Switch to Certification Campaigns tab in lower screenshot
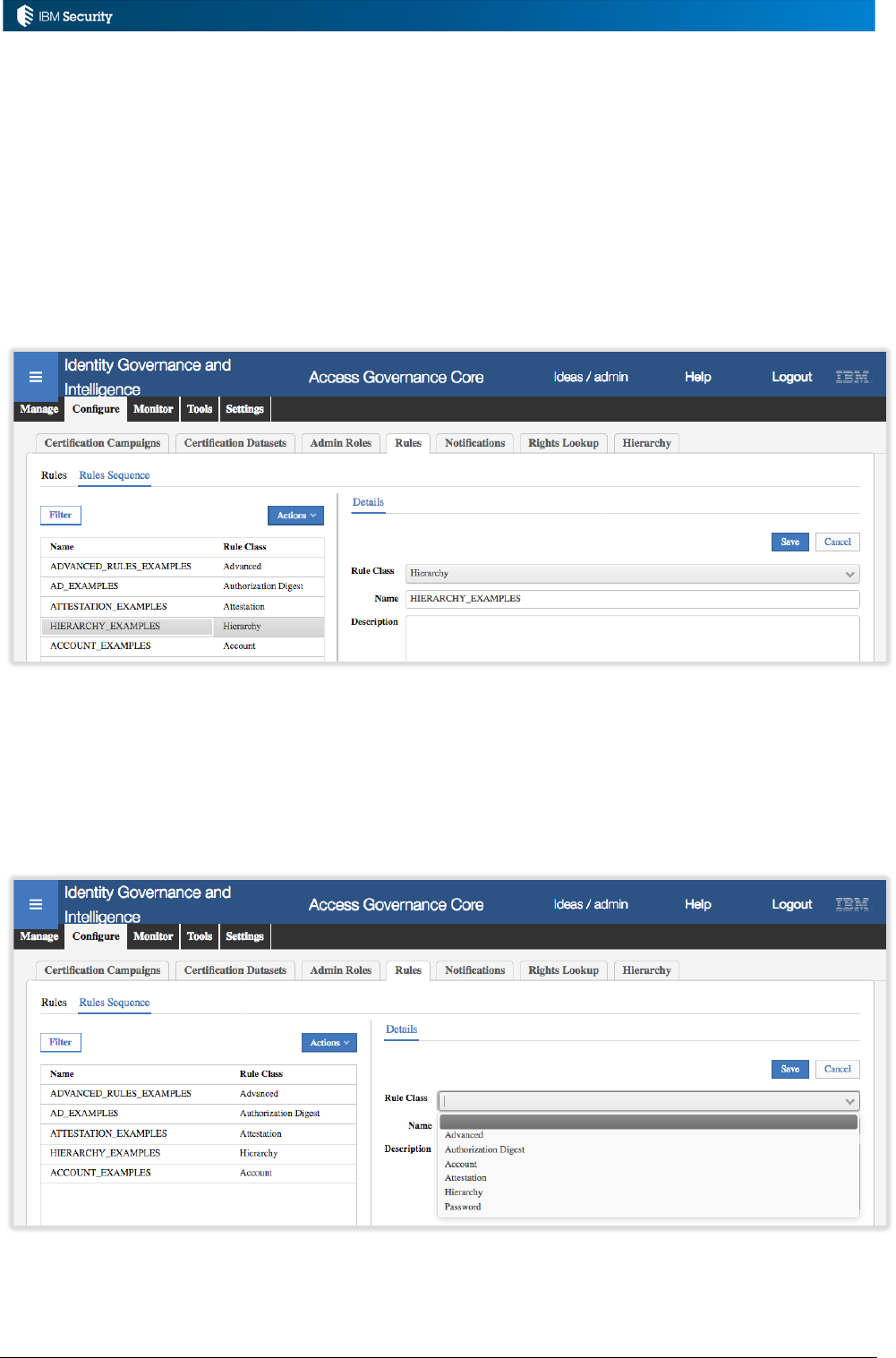The height and width of the screenshot is (1358, 896). click(102, 970)
